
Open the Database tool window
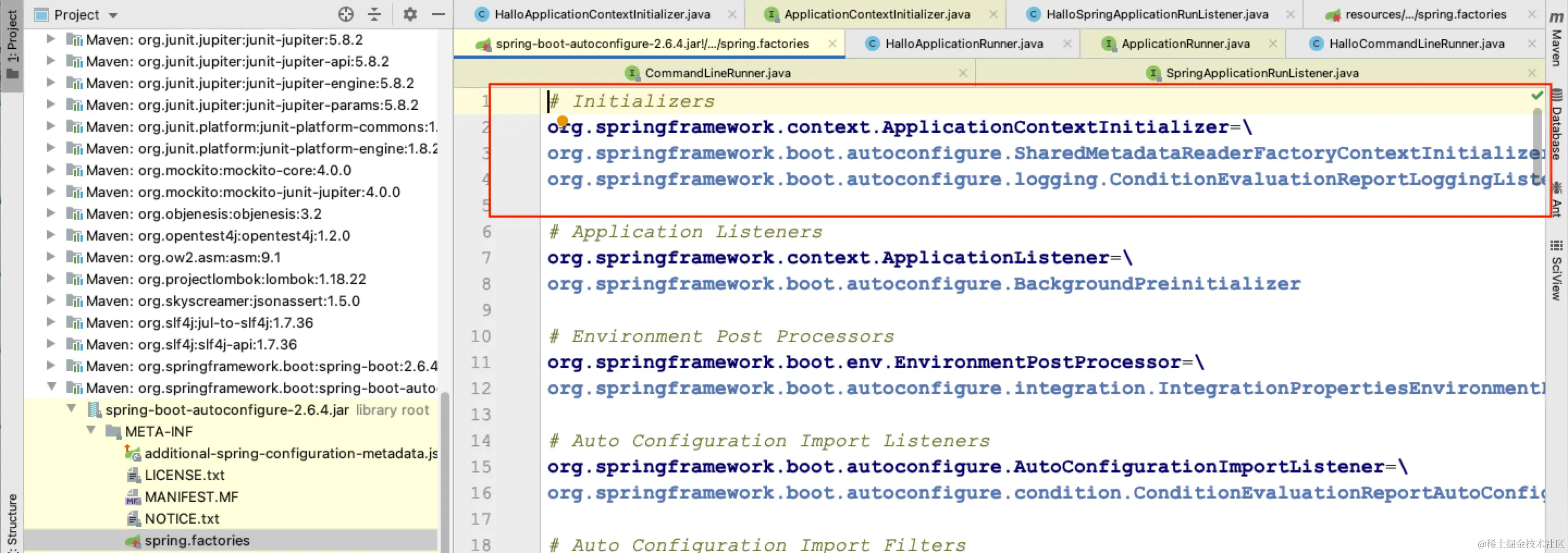coord(1557,125)
